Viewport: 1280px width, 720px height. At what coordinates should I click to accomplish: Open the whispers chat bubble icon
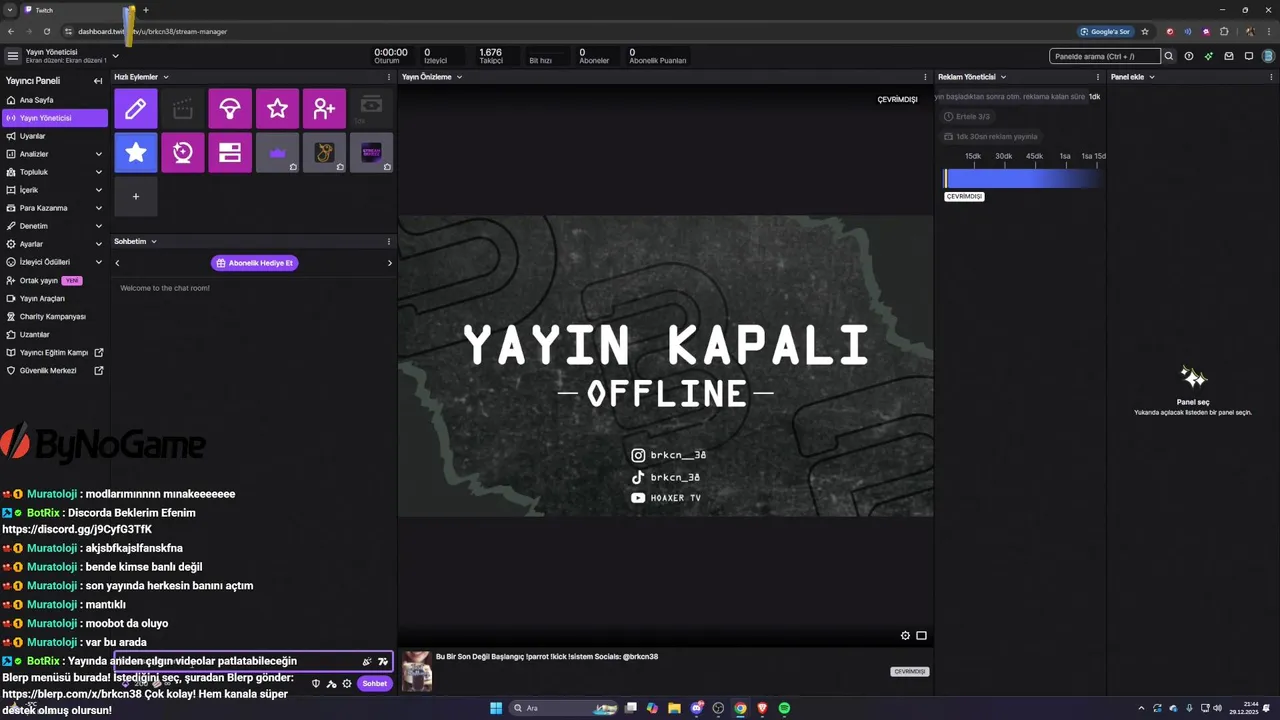coord(1248,56)
